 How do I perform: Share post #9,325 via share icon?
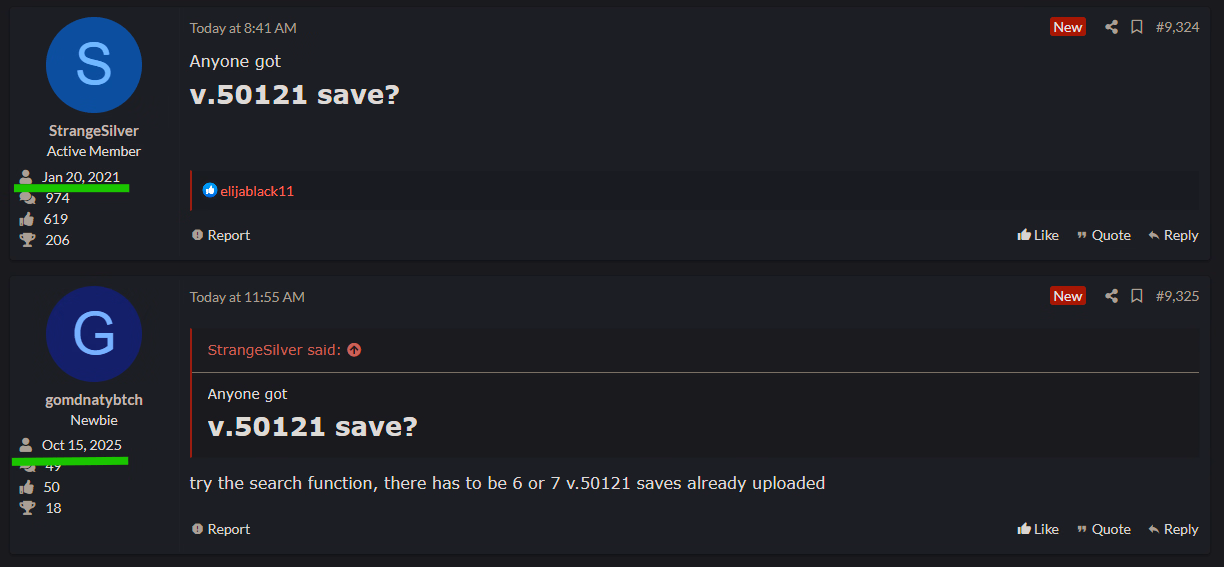point(1111,296)
